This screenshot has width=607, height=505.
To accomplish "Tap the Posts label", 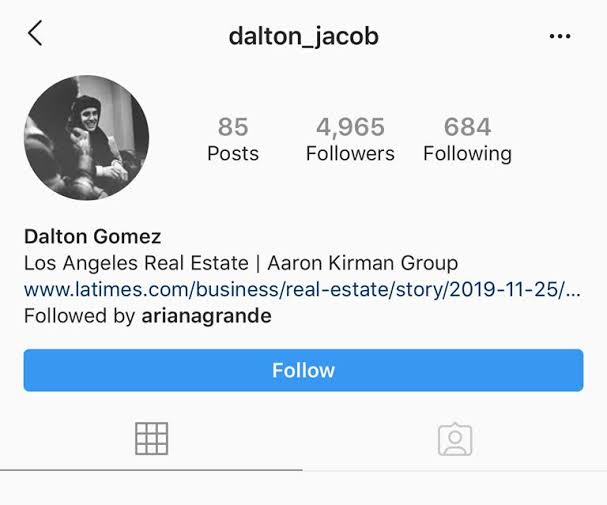I will tap(233, 154).
